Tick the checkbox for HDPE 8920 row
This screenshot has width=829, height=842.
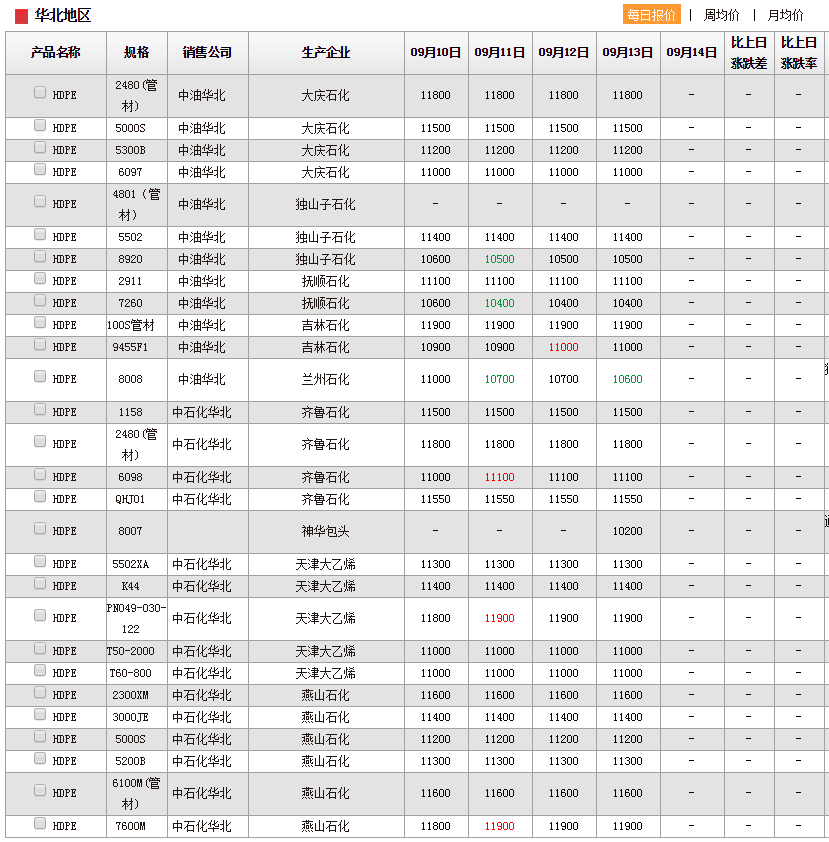tap(40, 256)
